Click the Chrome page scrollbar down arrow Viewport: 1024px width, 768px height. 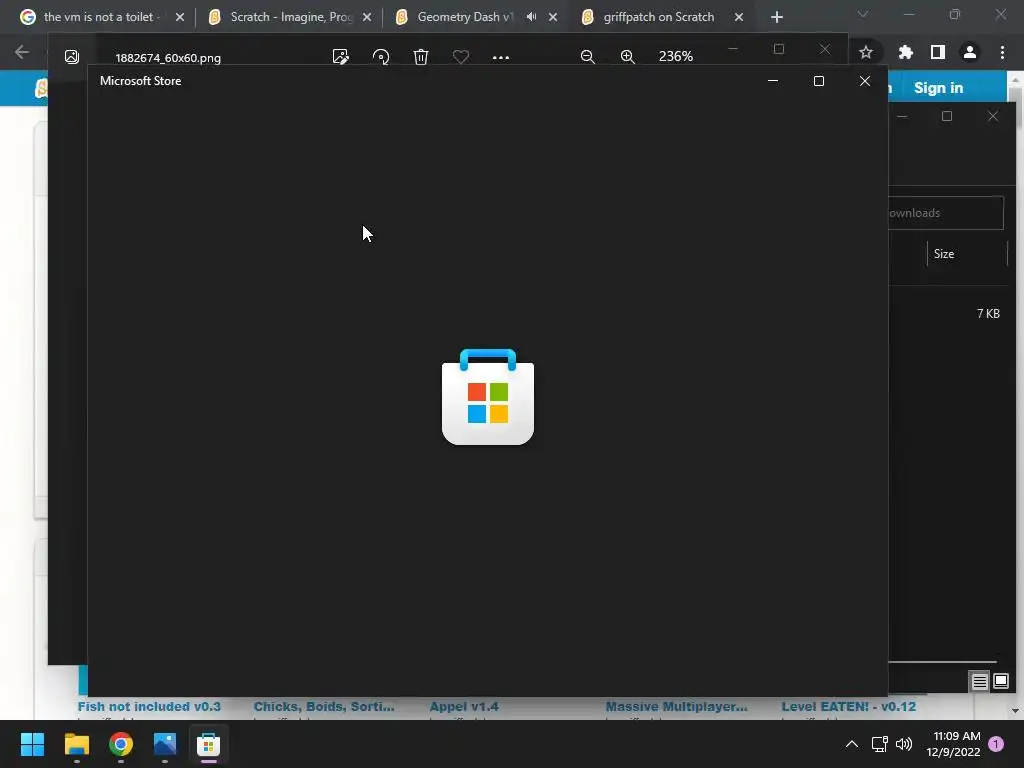[x=1015, y=711]
